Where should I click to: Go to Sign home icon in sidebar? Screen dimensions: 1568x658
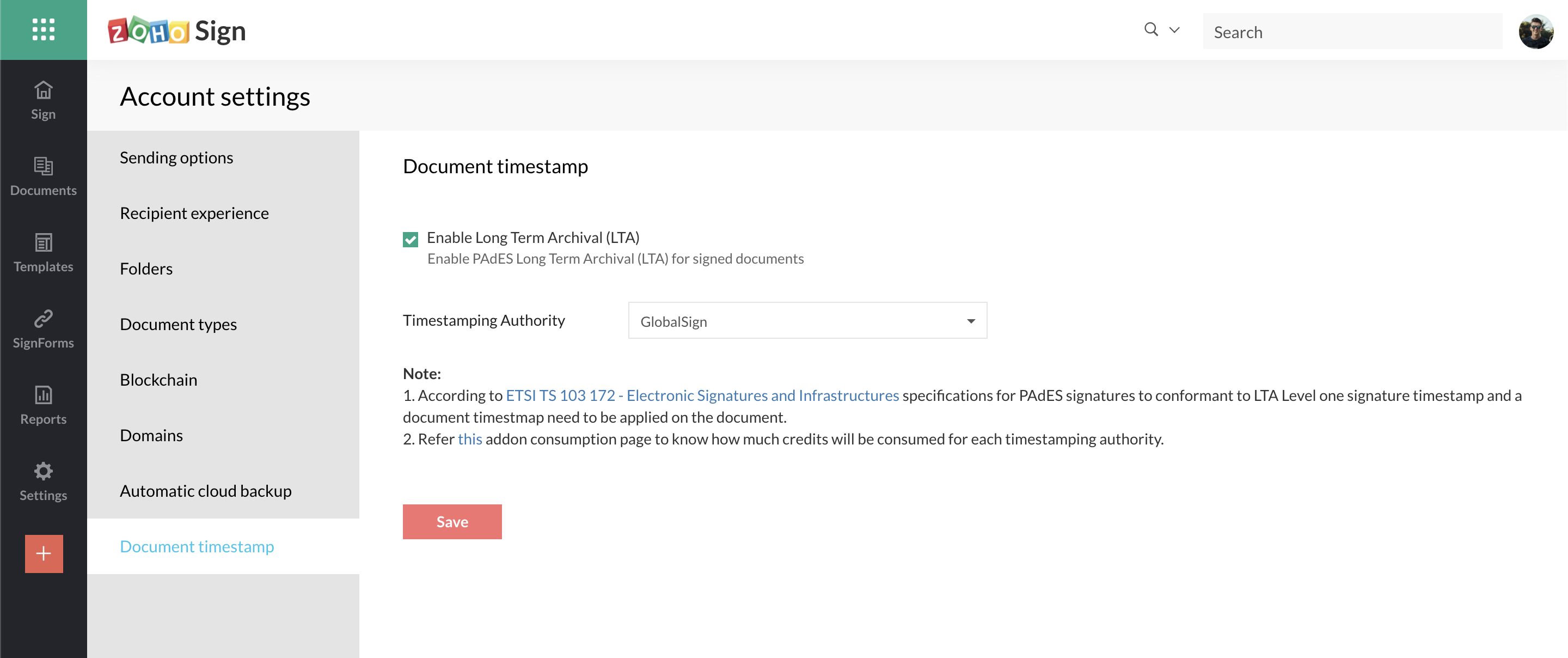click(x=43, y=91)
